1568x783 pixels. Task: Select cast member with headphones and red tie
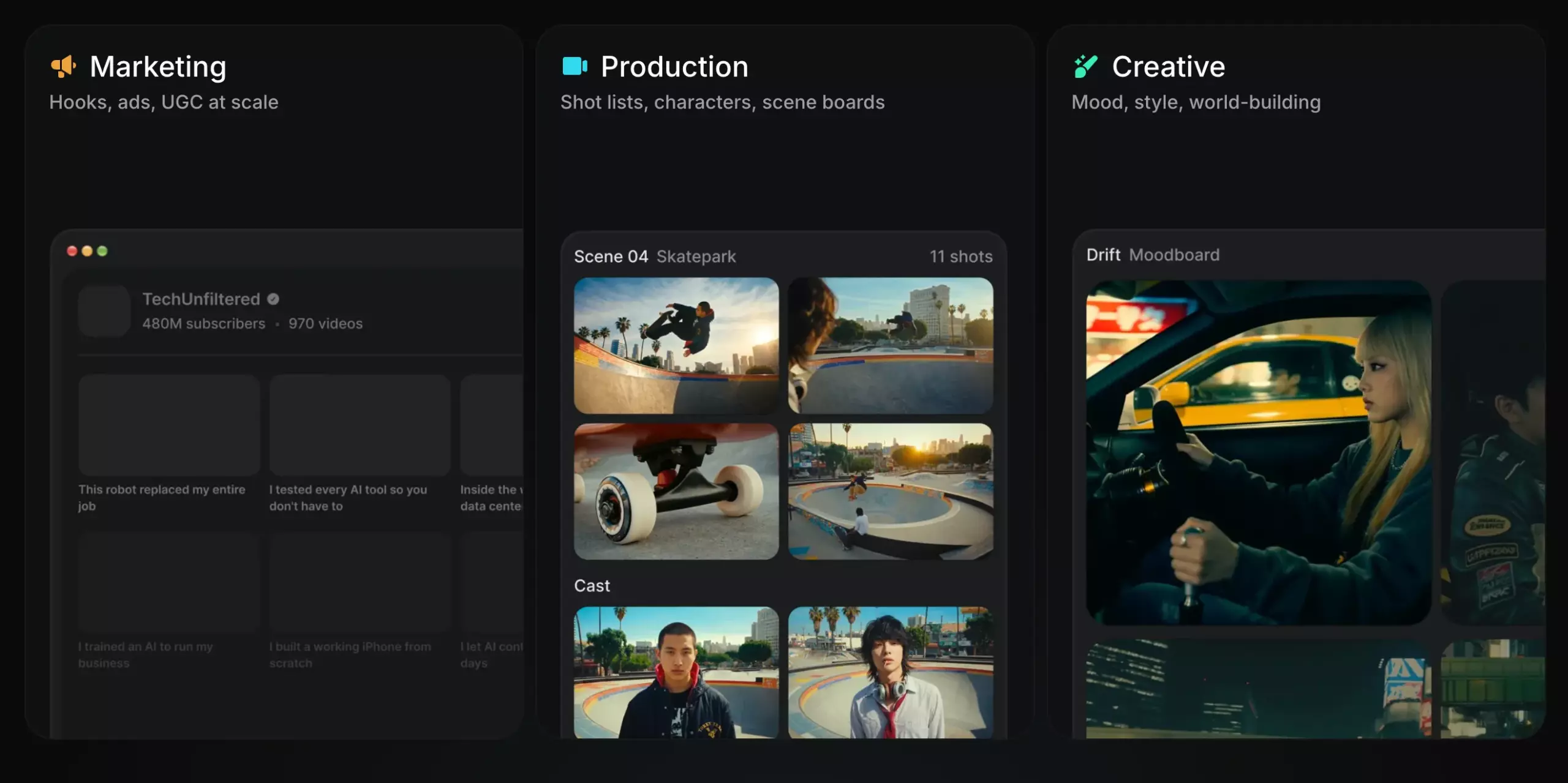tap(891, 672)
